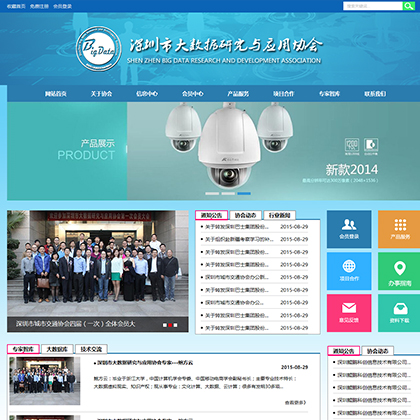
Task: Click the 资料下载 inbox icon tile
Action: coord(399,313)
